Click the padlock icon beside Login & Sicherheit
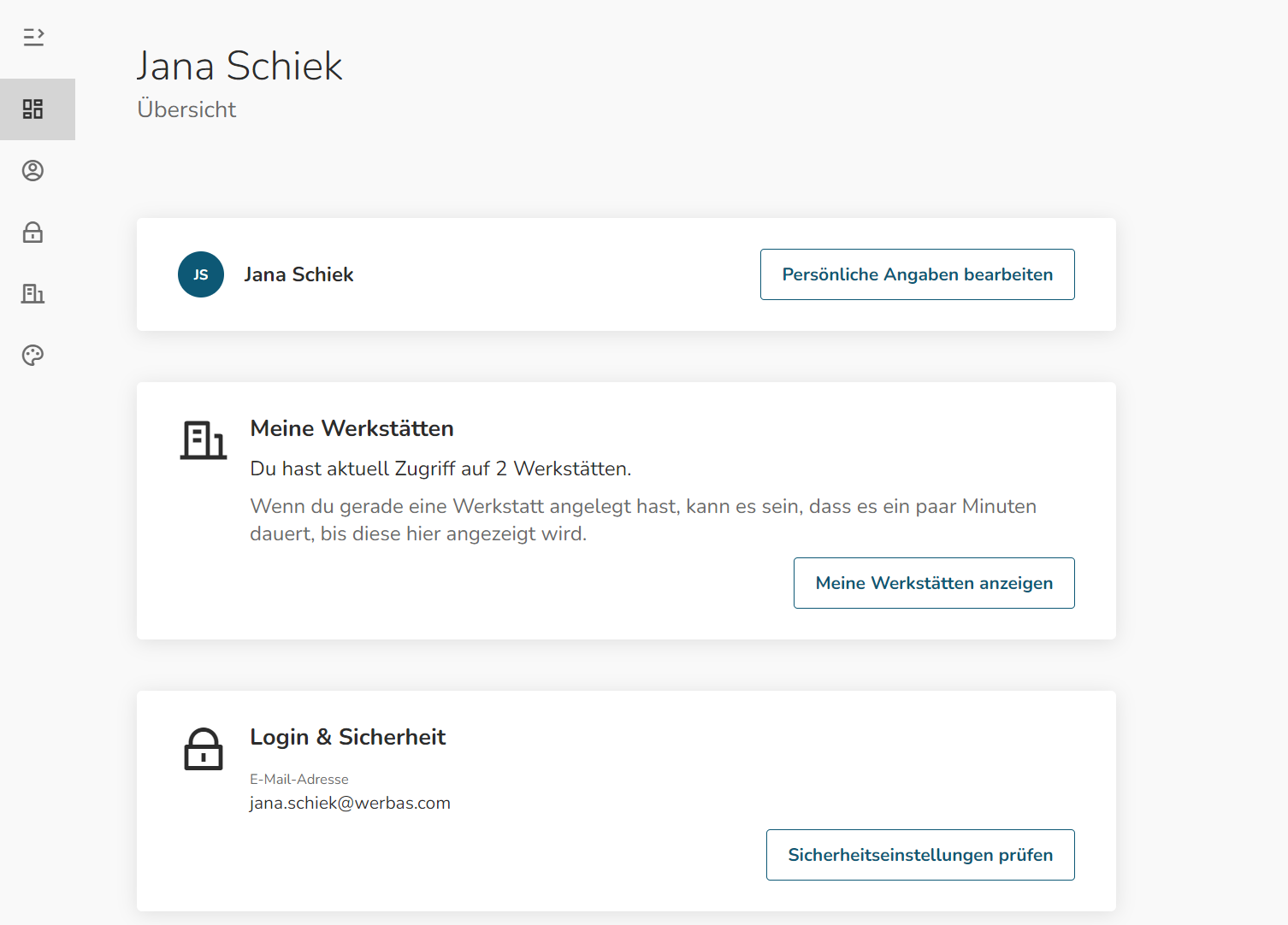 coord(204,749)
